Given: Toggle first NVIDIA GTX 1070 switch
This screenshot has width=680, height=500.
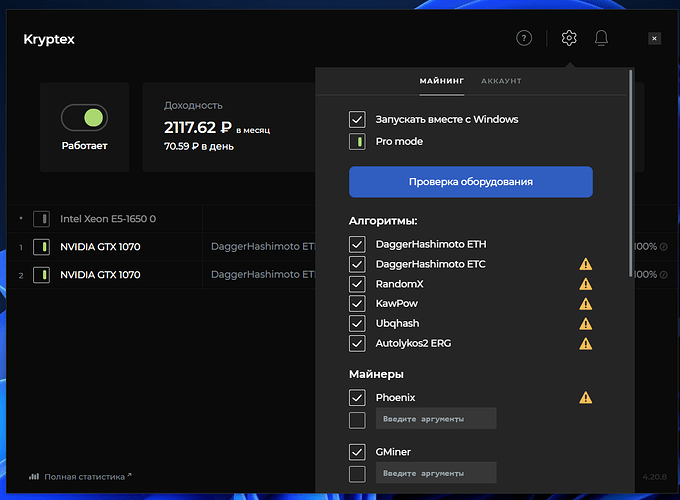Looking at the screenshot, I should point(42,247).
